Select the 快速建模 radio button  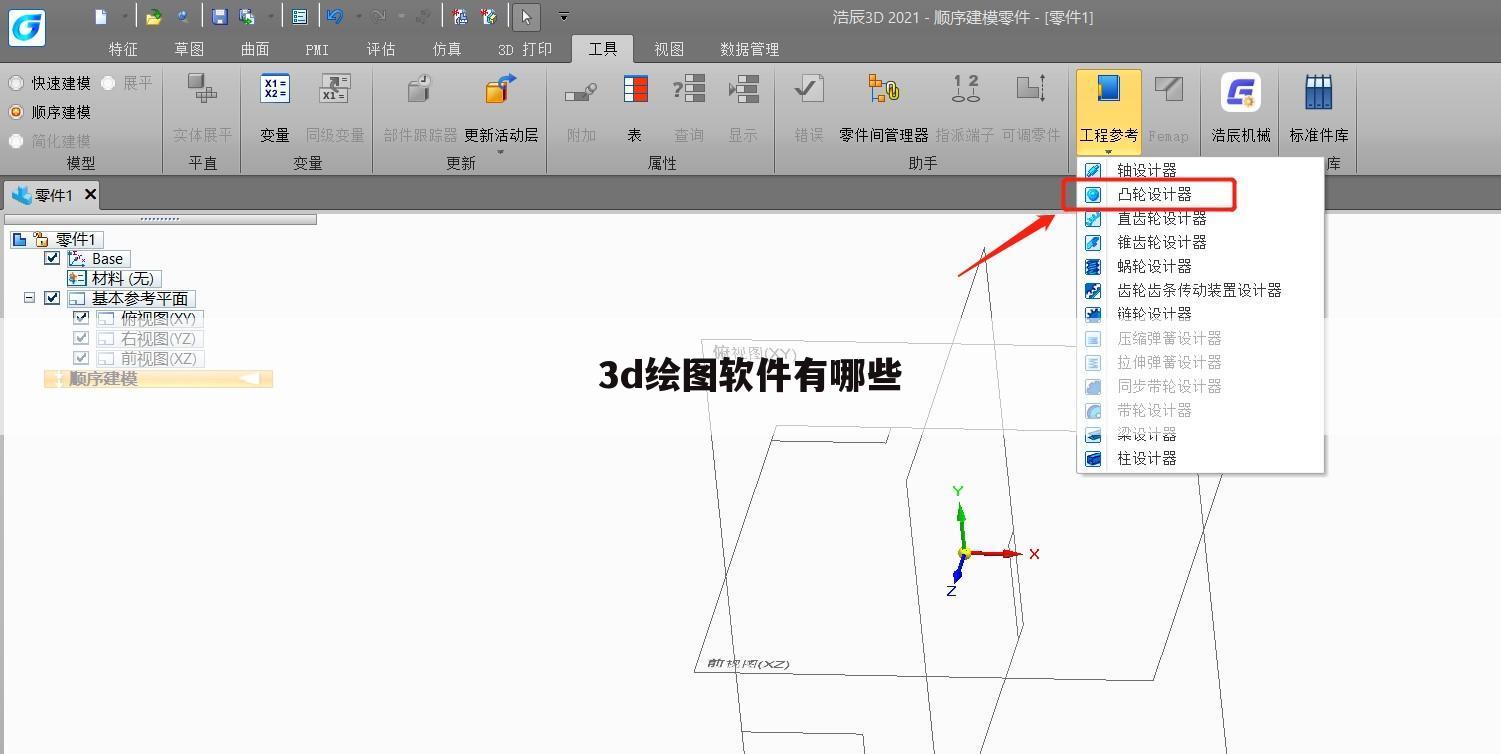pos(16,83)
